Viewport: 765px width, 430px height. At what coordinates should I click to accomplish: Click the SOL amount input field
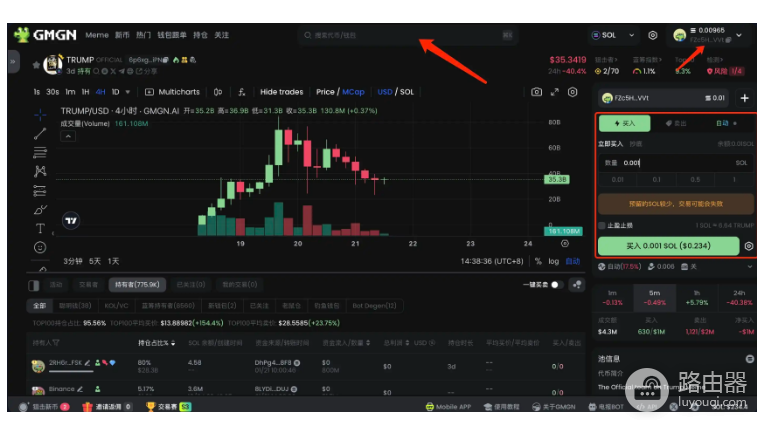point(676,163)
